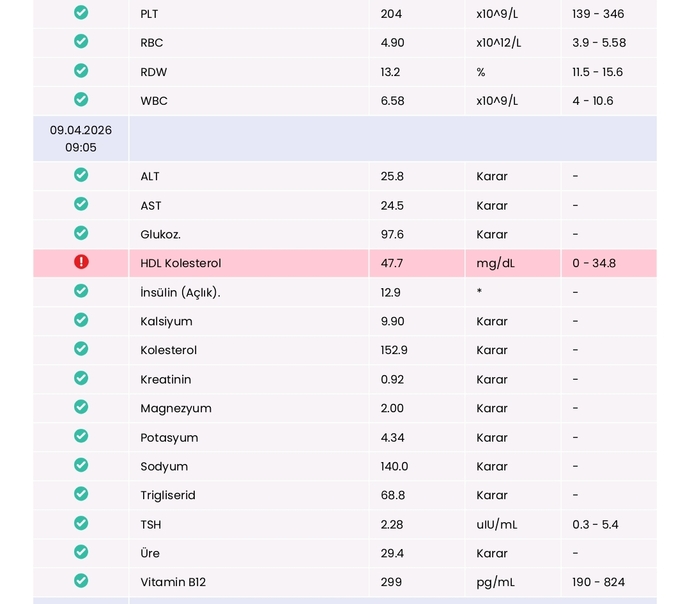This screenshot has height=604, width=690.
Task: Click the green check icon beside WBC
Action: tap(81, 99)
